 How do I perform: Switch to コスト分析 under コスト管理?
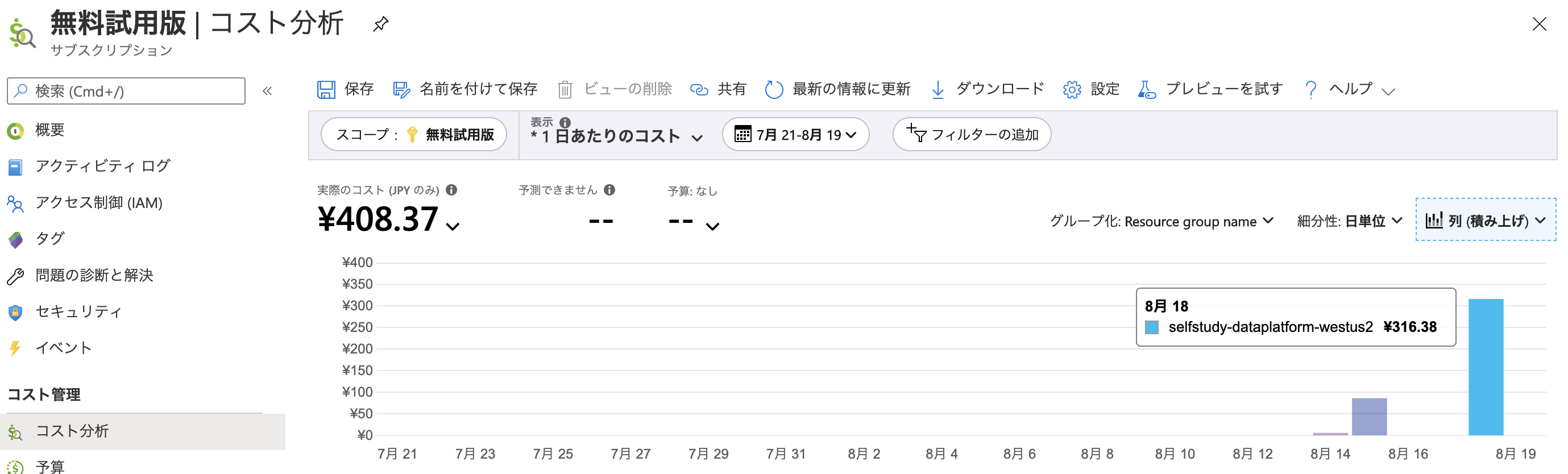(x=73, y=431)
